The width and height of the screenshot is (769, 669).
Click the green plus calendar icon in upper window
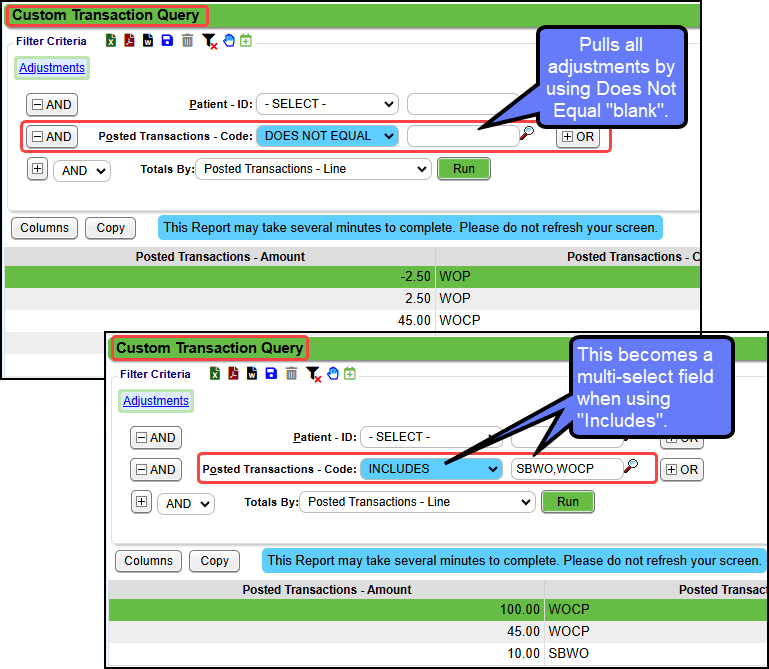[246, 41]
